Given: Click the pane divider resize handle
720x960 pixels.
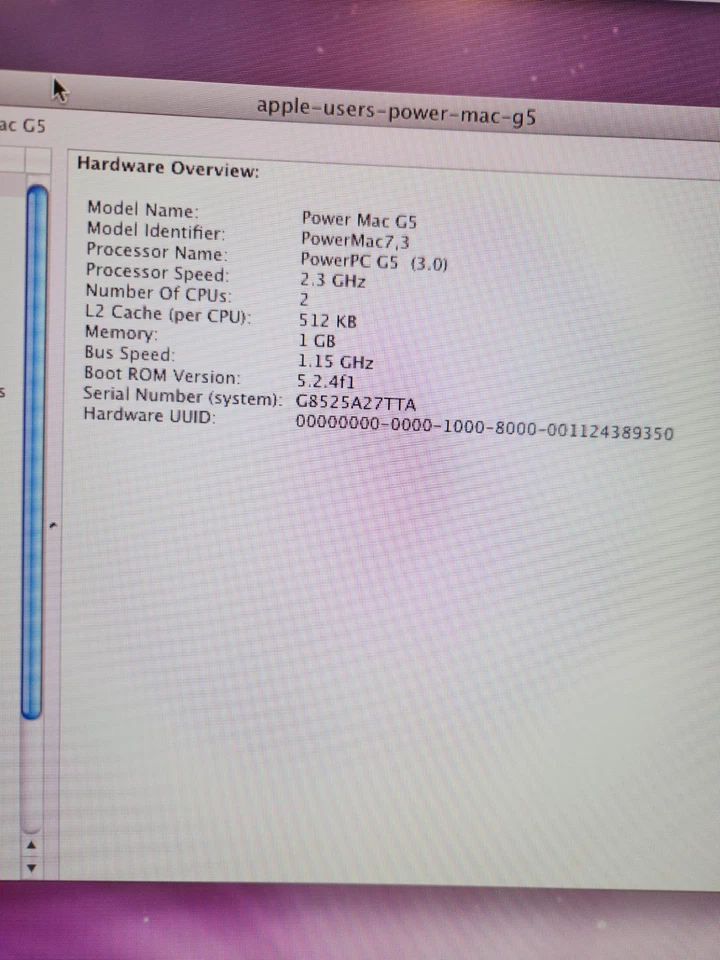Looking at the screenshot, I should pyautogui.click(x=54, y=524).
